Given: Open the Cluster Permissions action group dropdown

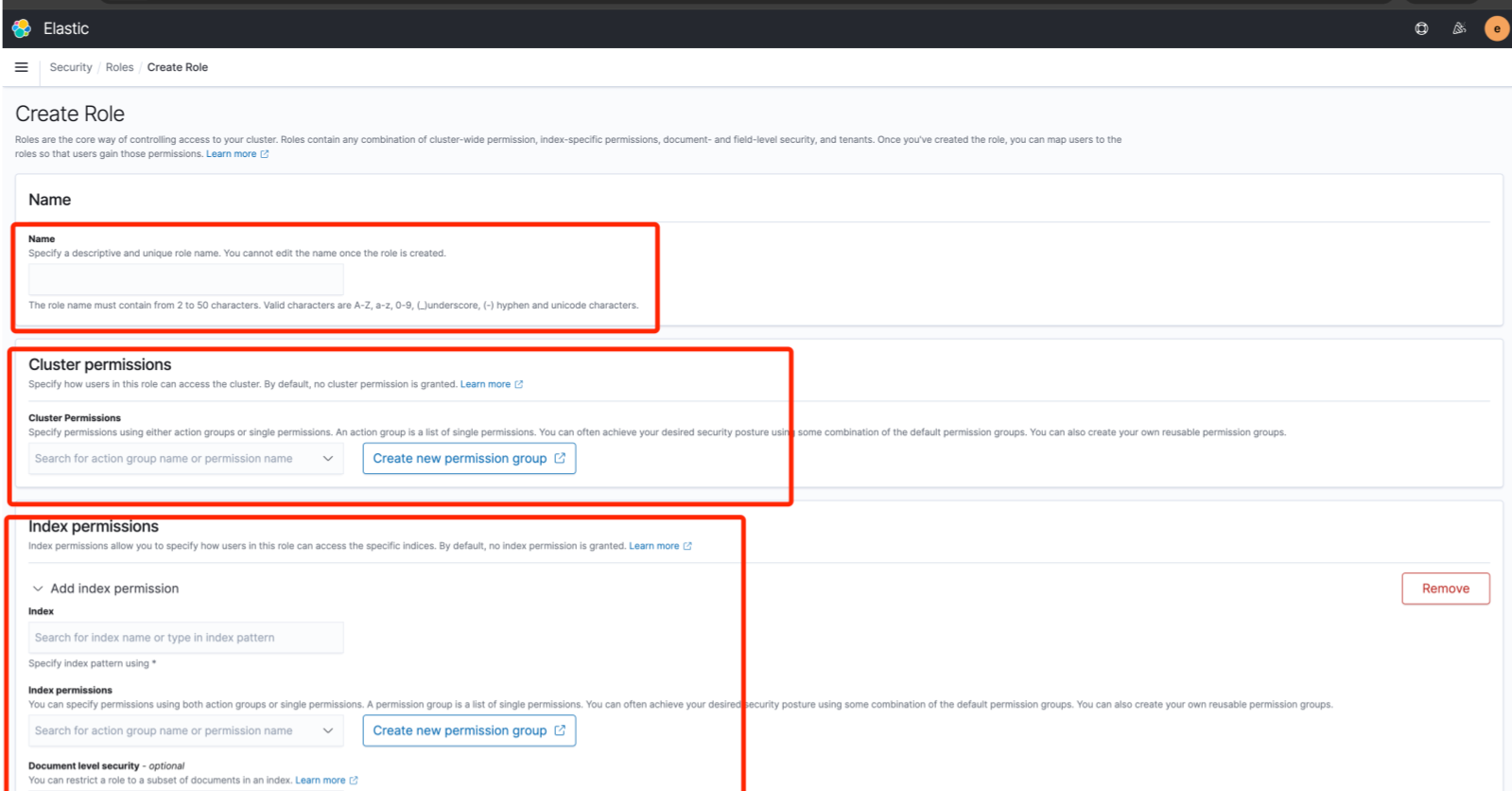Looking at the screenshot, I should 185,459.
